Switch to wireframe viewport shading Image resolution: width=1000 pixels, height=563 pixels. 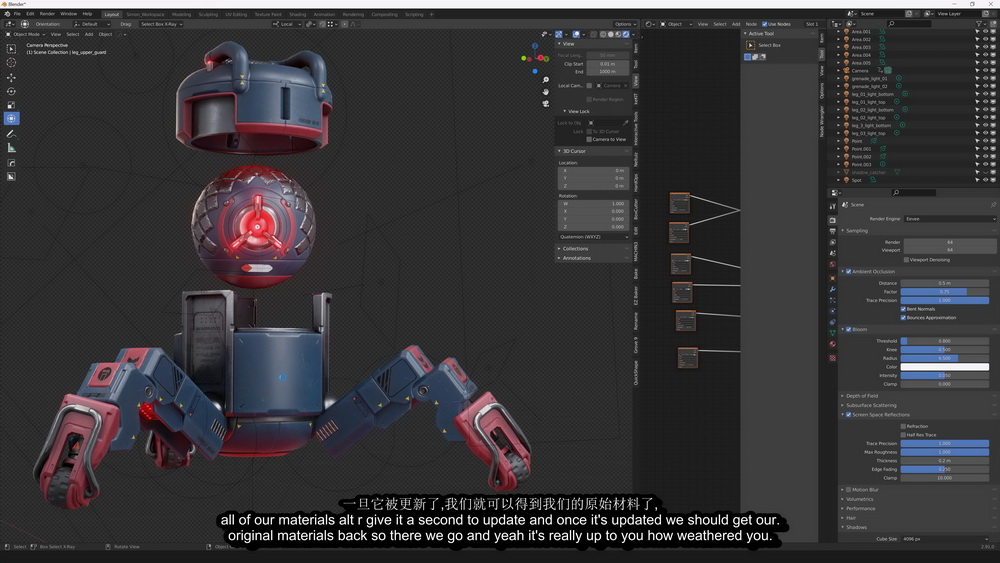603,34
